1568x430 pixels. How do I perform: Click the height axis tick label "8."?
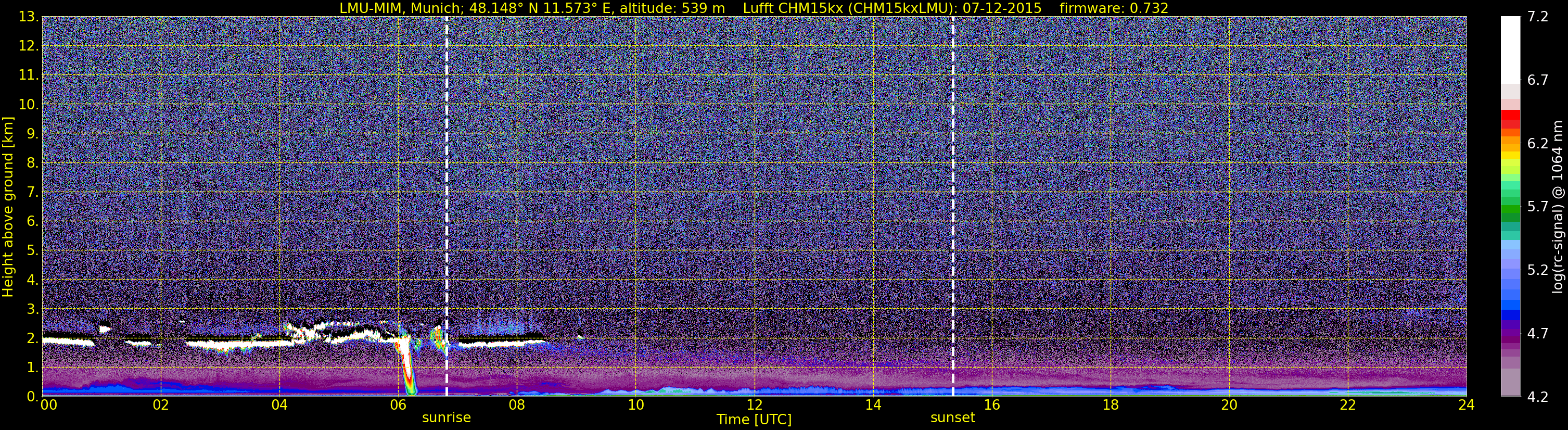click(x=32, y=163)
